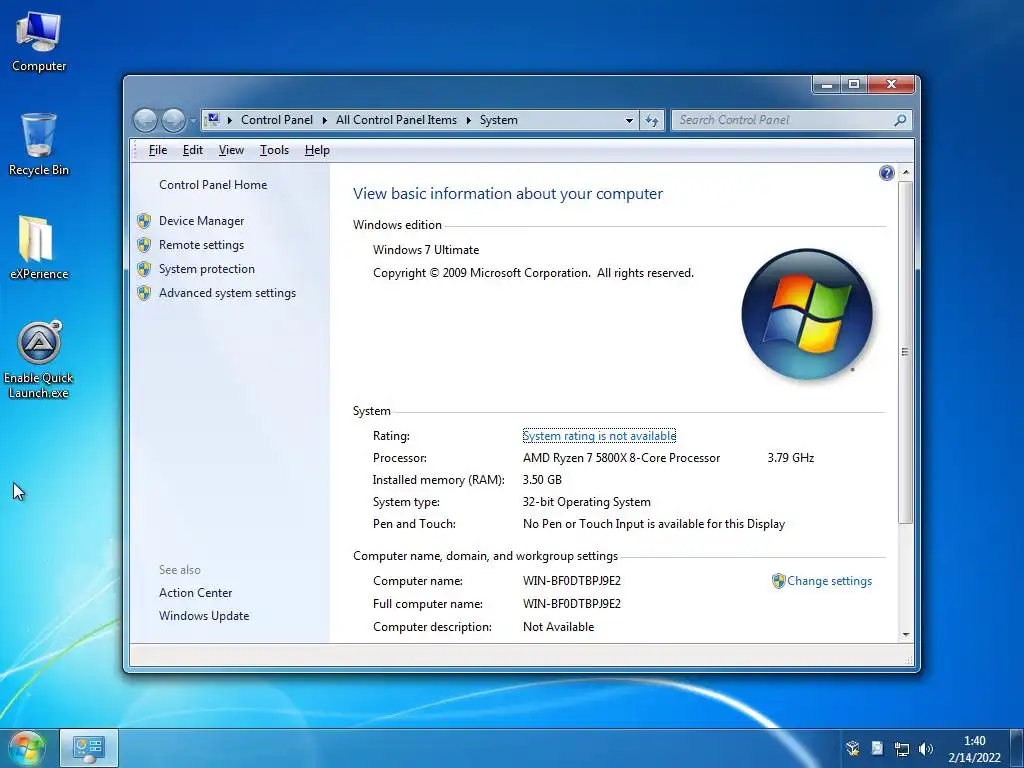Click the address bar location icon
Screen dimensions: 1024x768
212,120
